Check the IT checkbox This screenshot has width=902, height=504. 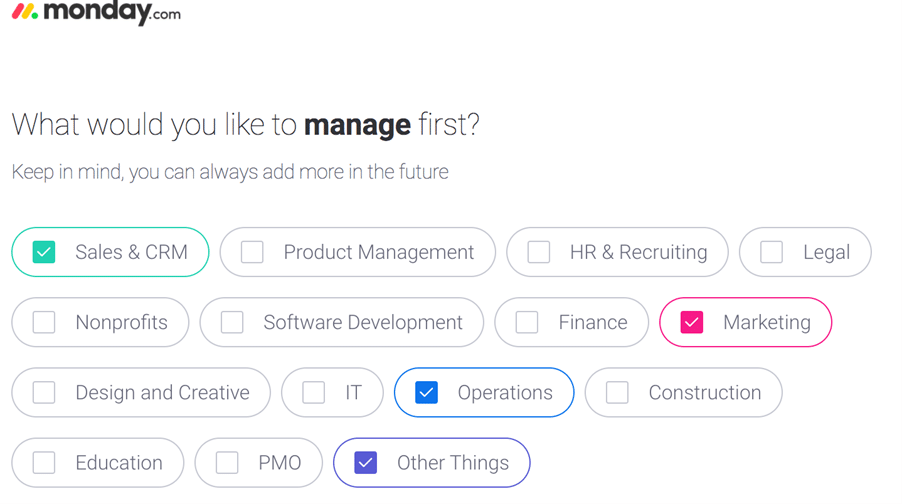(x=314, y=392)
